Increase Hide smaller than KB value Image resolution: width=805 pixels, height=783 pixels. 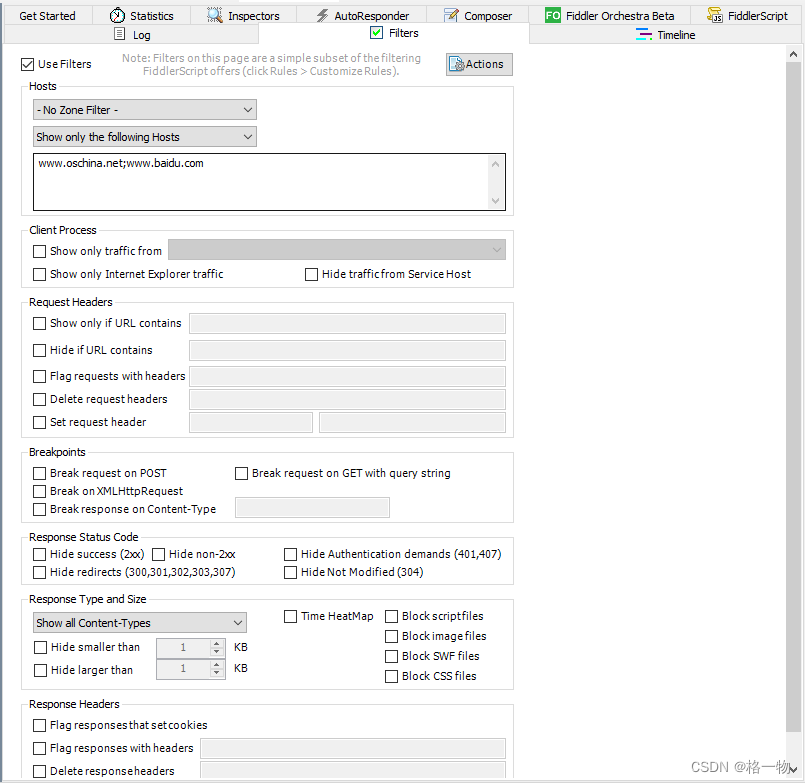pyautogui.click(x=217, y=643)
